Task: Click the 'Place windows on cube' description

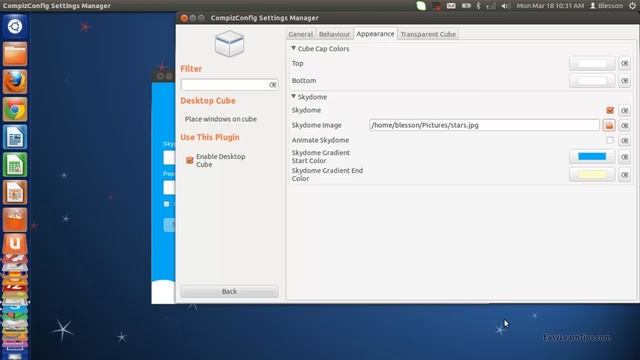Action: coord(221,119)
